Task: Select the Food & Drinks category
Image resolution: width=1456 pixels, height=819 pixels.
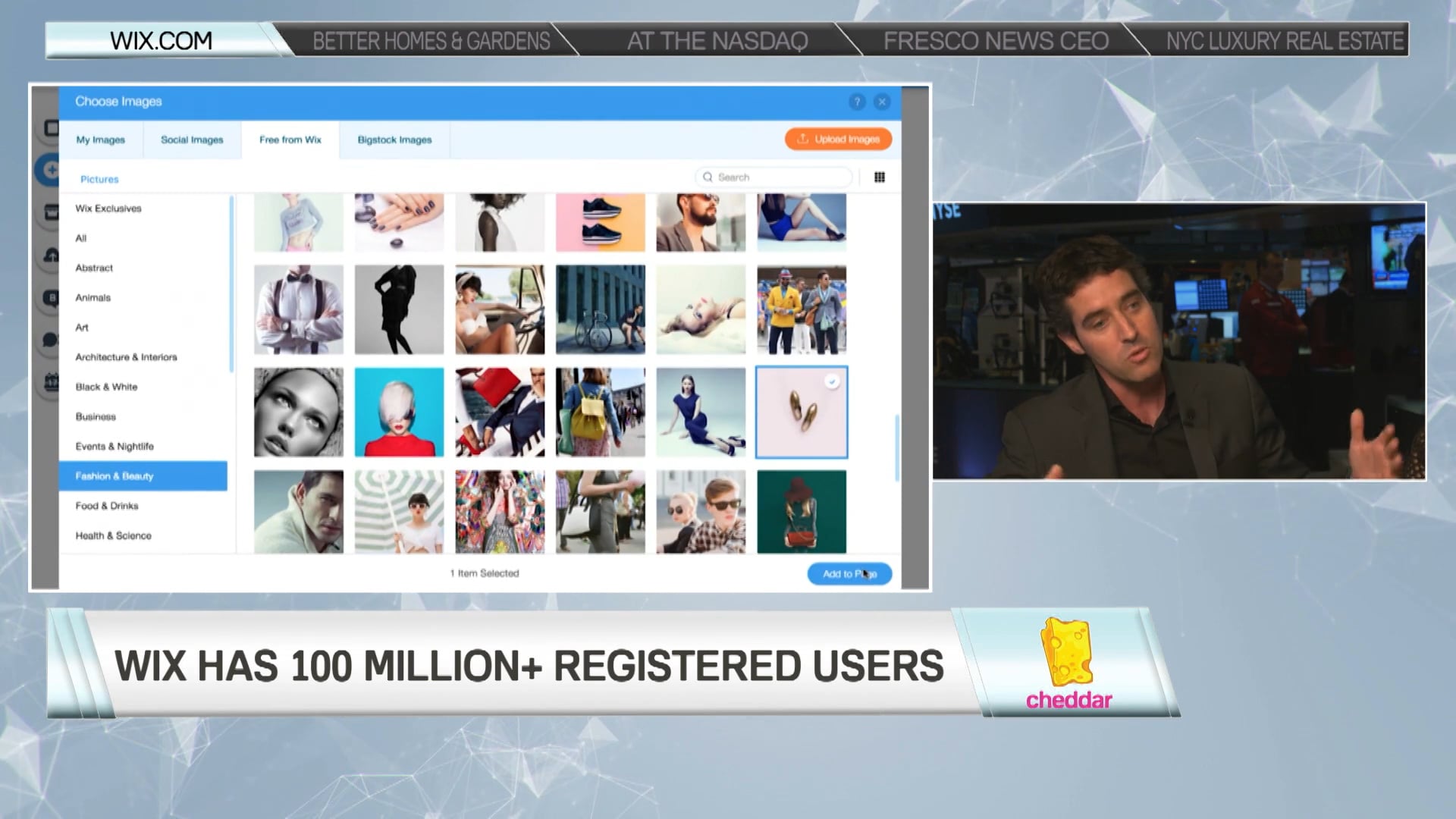Action: click(x=106, y=506)
